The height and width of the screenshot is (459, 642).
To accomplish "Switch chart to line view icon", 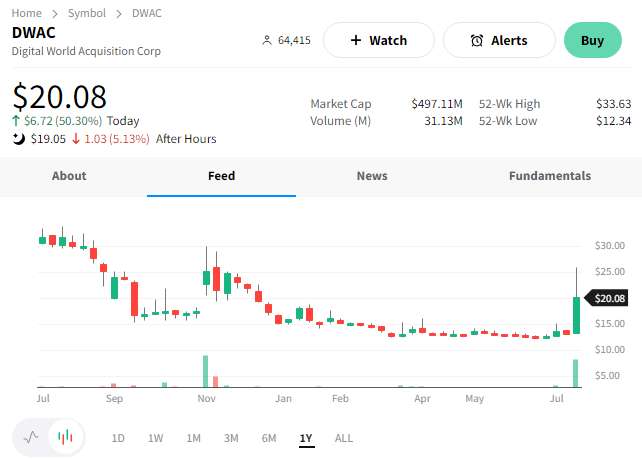I will tap(31, 437).
